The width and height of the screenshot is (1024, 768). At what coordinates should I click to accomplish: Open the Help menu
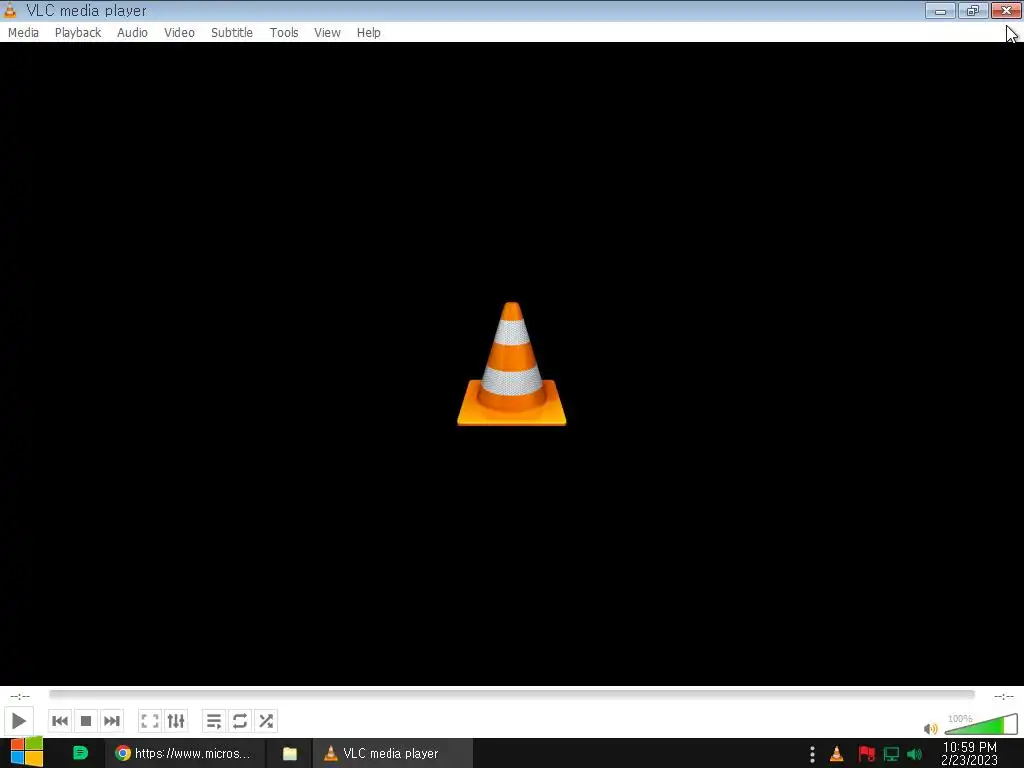pos(368,33)
